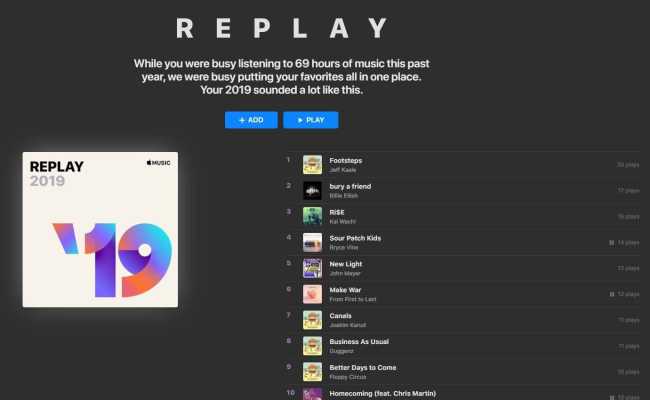Click the Business As Usual artwork
This screenshot has height=400, width=650.
312,346
